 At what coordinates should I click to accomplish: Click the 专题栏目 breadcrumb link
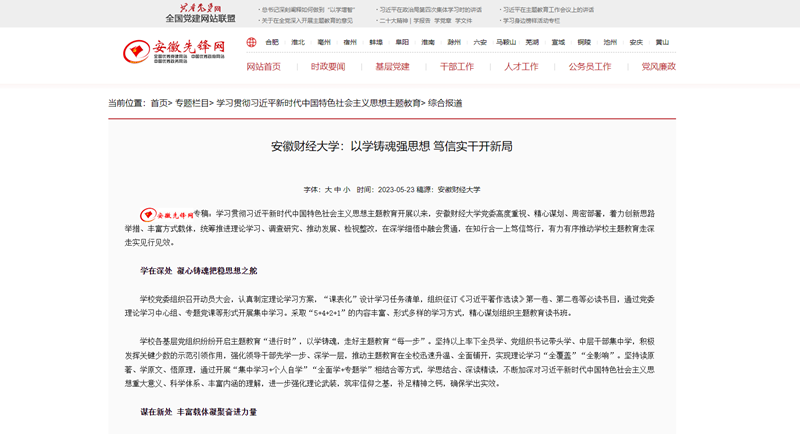tap(193, 103)
